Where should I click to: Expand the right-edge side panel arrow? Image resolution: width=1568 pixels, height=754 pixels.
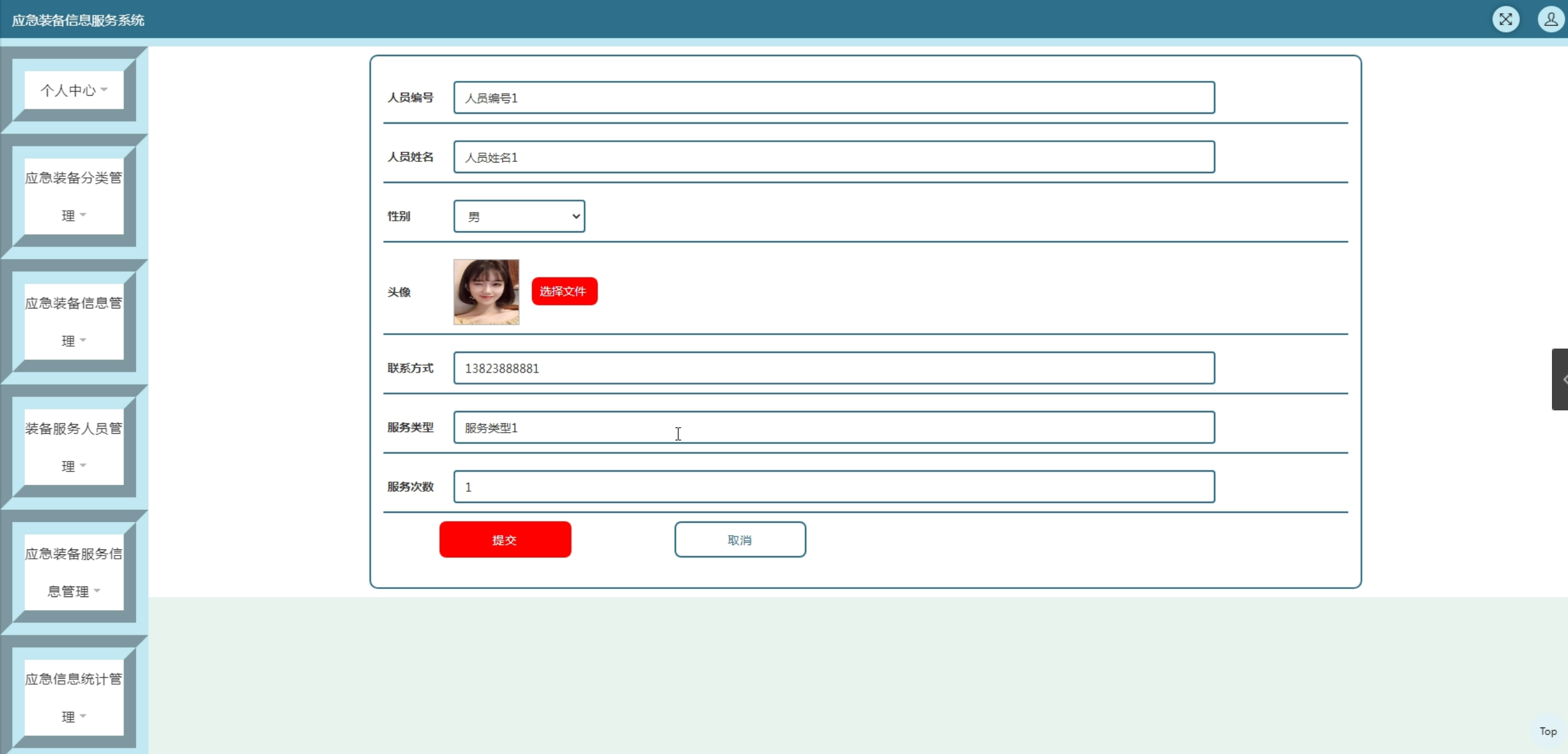1561,379
